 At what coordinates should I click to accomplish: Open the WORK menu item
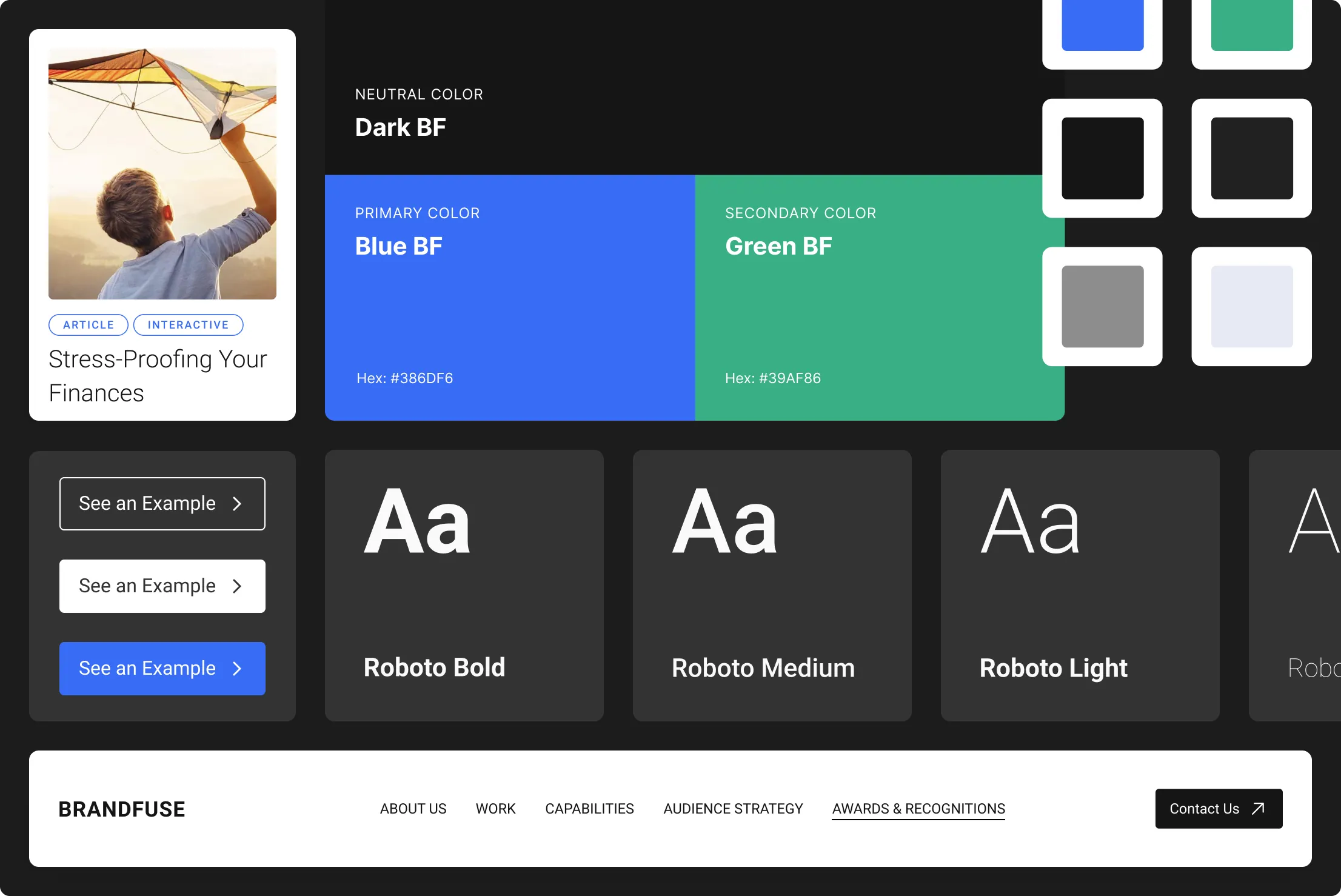point(495,809)
